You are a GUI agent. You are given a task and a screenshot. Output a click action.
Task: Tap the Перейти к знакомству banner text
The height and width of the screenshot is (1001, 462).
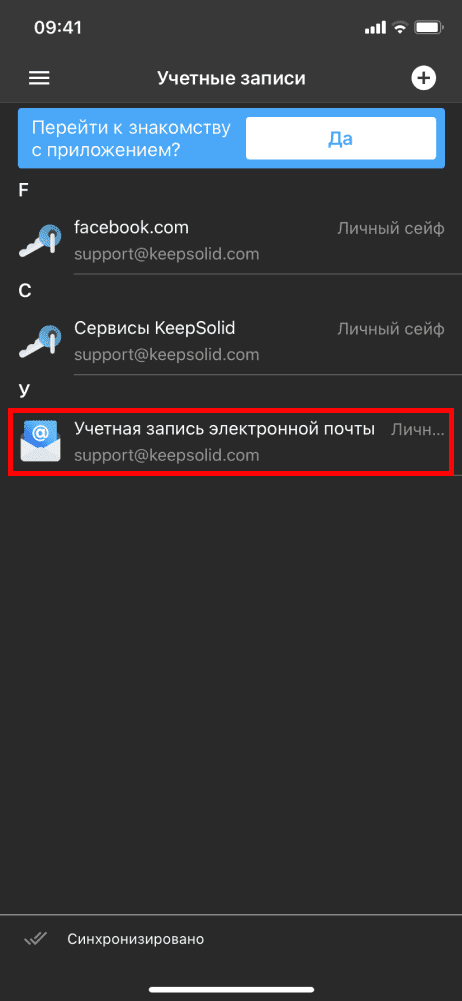pyautogui.click(x=131, y=138)
